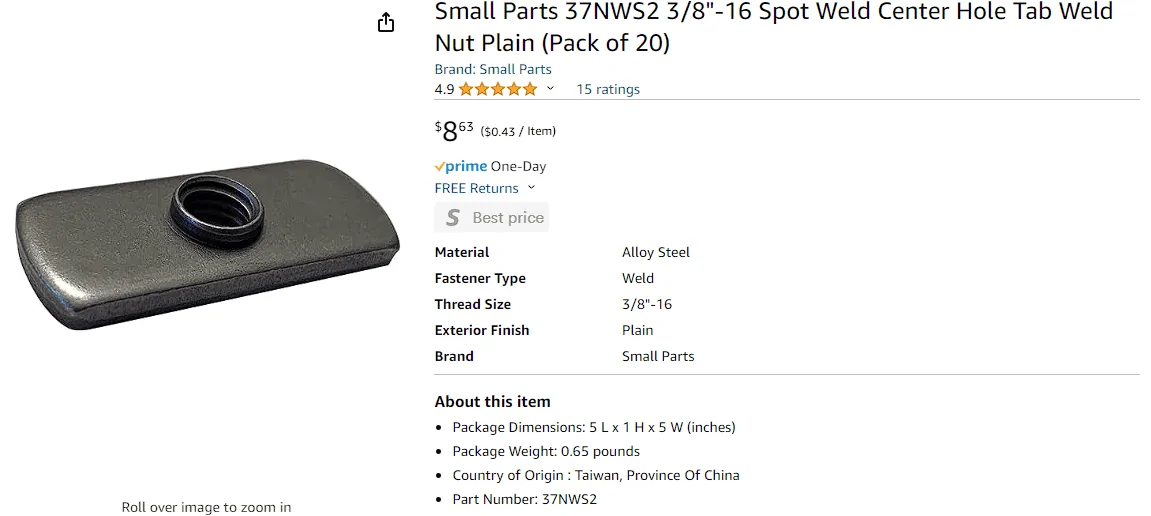
Task: Click the per-item price ($0.43 / Item)
Action: (x=518, y=131)
